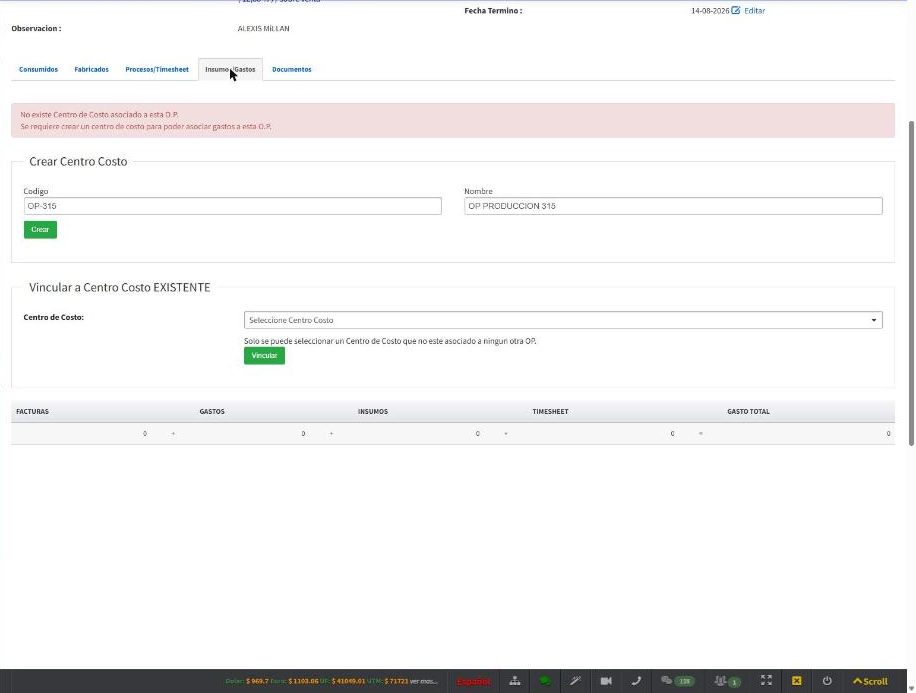Expand the Seleccione Centro Costo dropdown

pyautogui.click(x=563, y=320)
